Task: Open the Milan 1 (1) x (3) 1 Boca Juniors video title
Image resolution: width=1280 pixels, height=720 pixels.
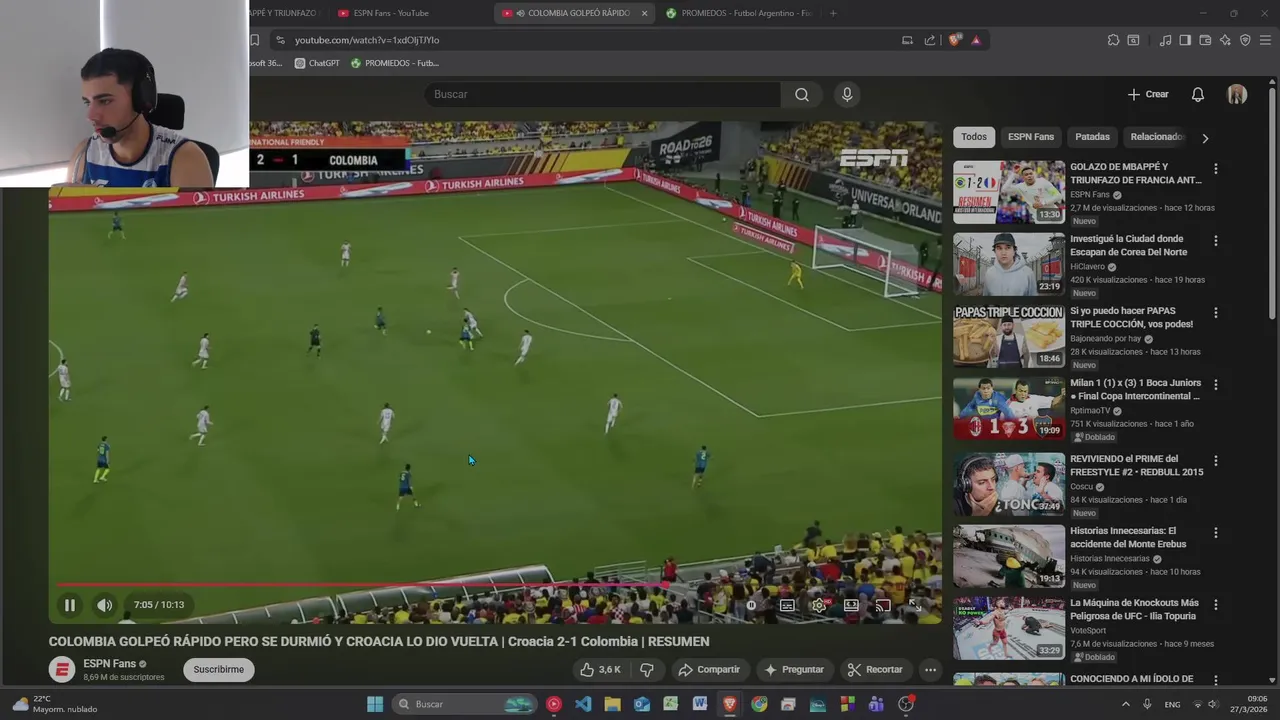Action: [x=1135, y=389]
